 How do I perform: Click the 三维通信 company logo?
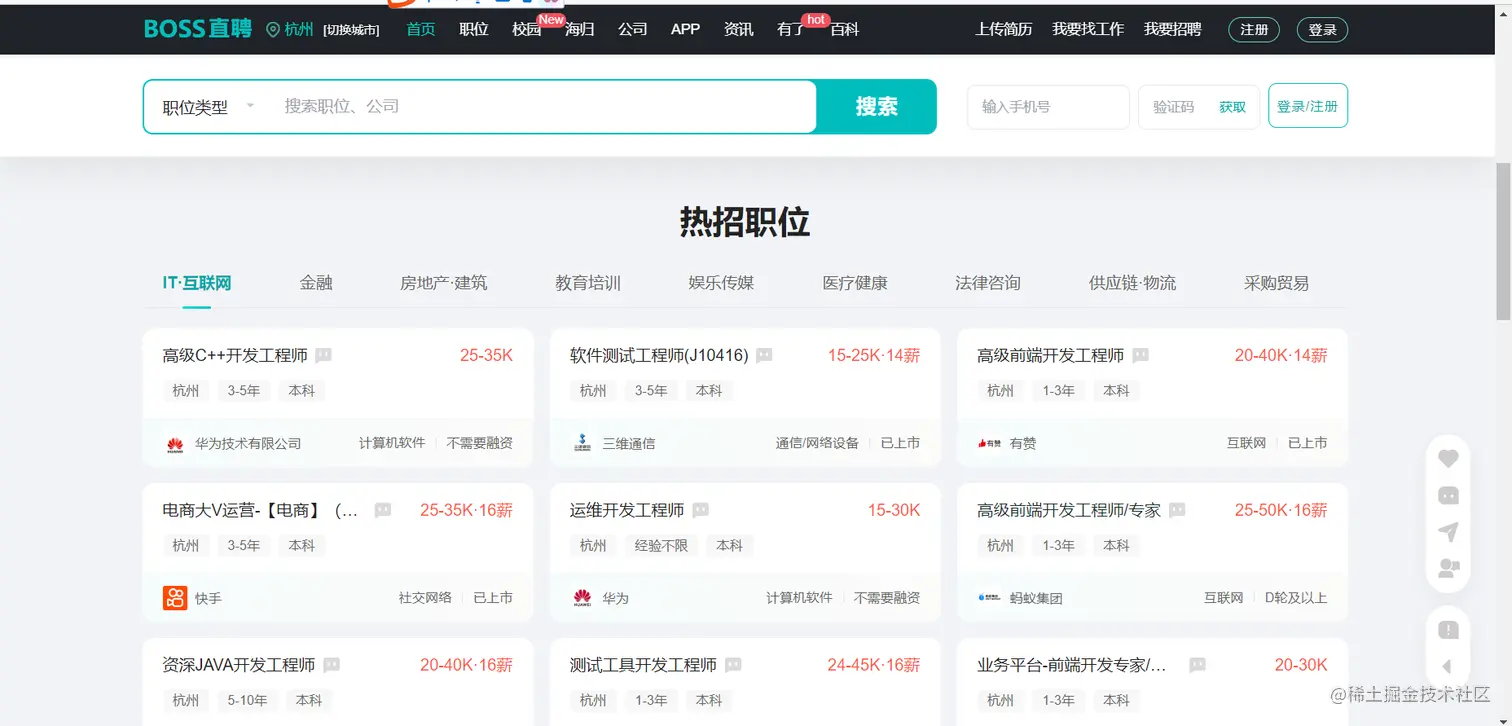coord(582,444)
